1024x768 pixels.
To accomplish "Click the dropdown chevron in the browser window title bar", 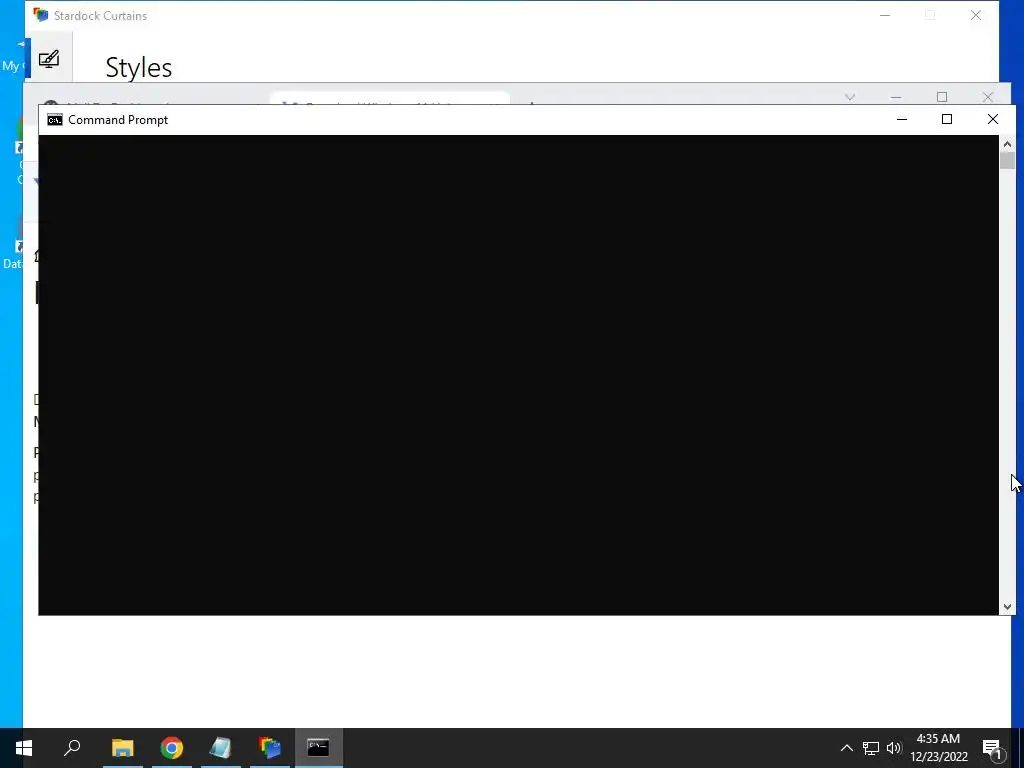I will pyautogui.click(x=850, y=97).
